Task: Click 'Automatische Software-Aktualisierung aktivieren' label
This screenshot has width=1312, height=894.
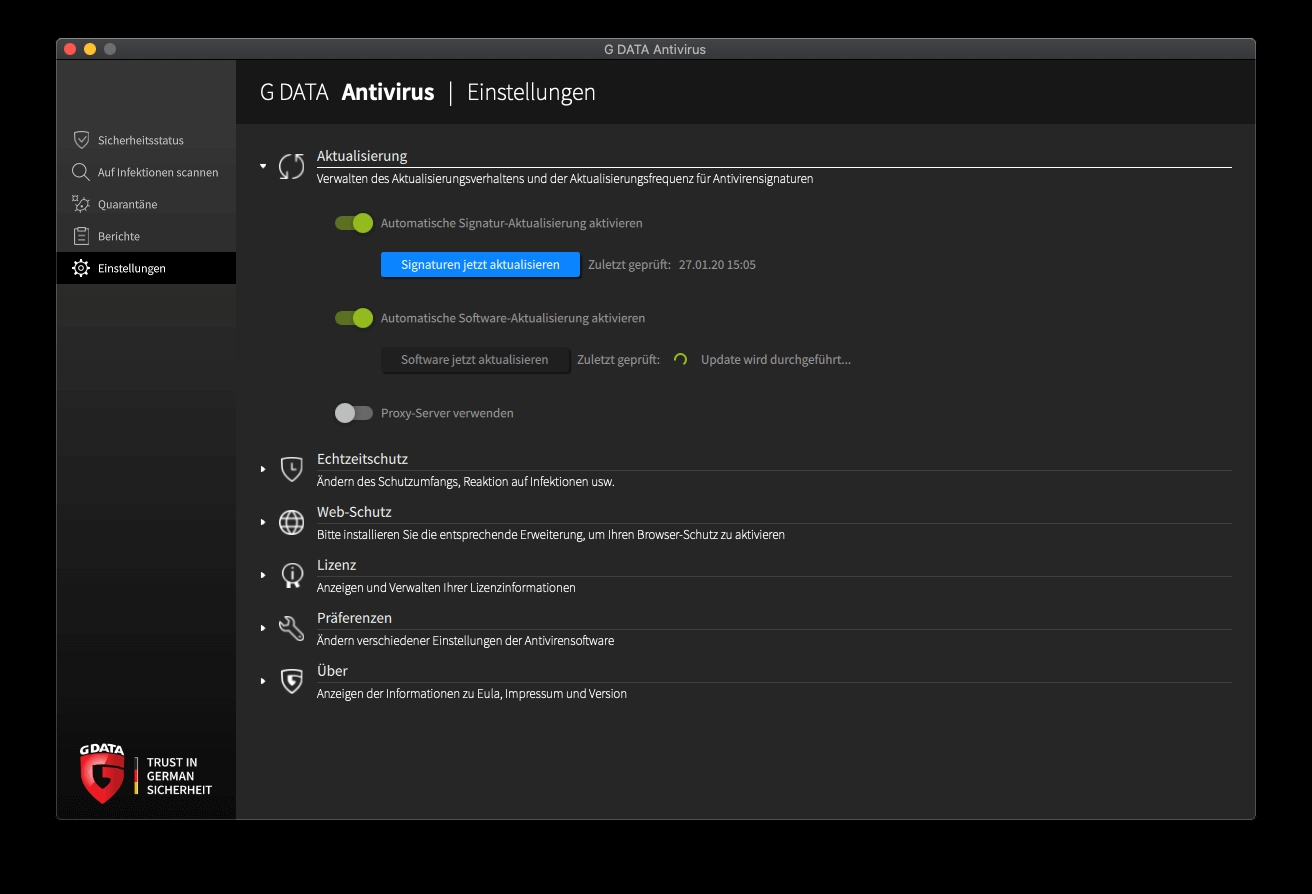Action: pyautogui.click(x=513, y=318)
